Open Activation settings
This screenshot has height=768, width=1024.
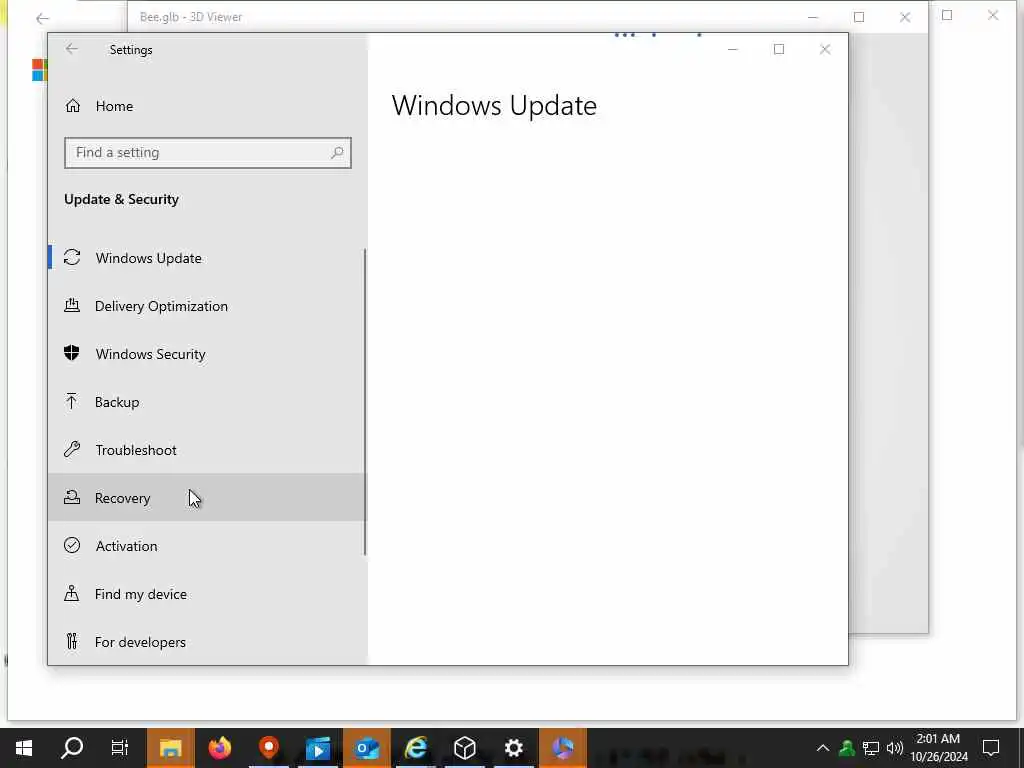point(206,545)
